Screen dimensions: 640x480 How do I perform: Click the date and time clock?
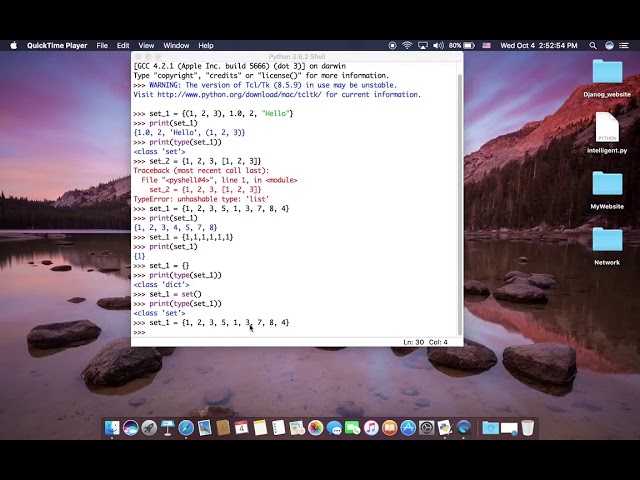tap(539, 45)
